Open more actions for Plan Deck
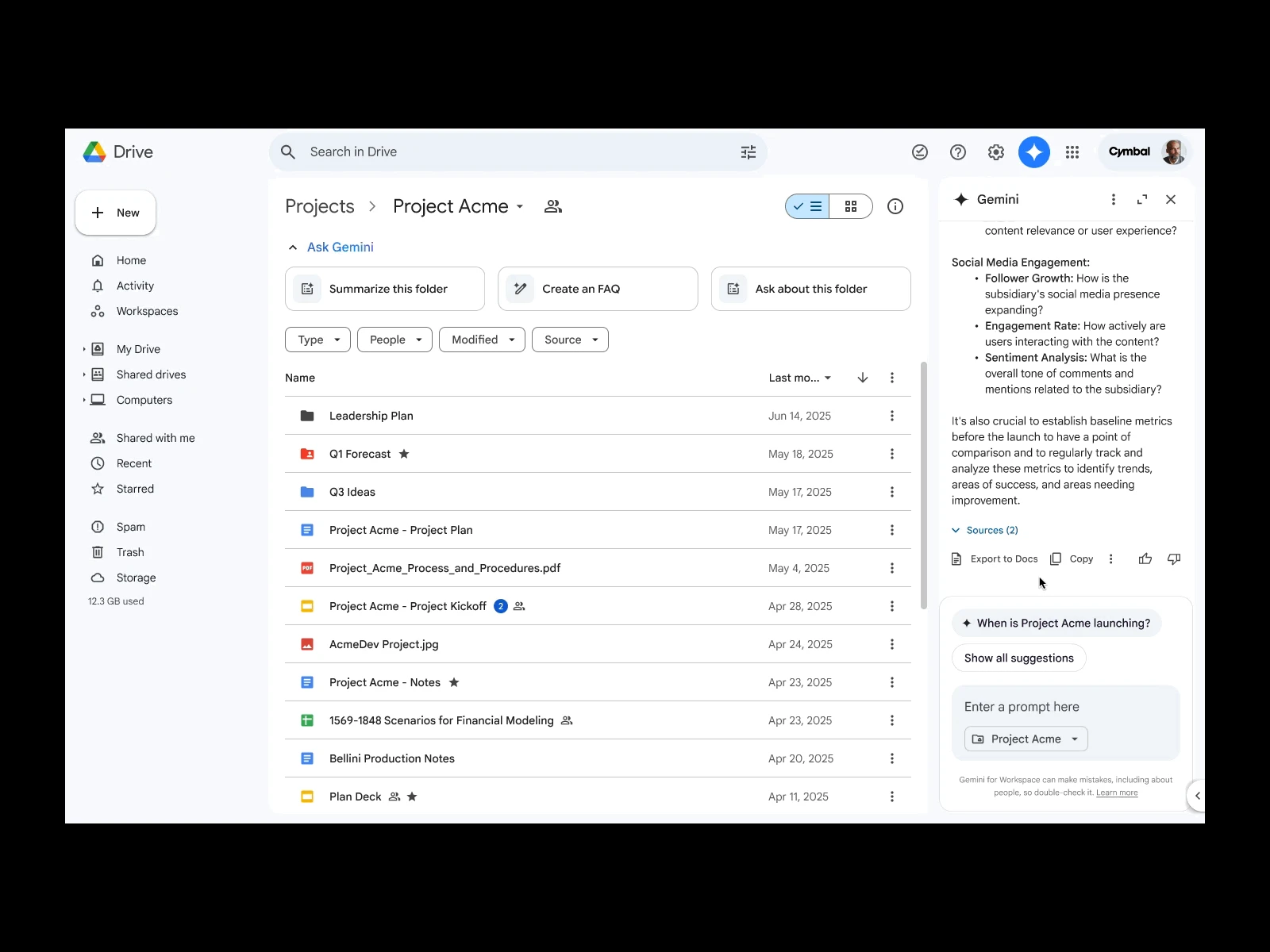The image size is (1270, 952). click(892, 797)
